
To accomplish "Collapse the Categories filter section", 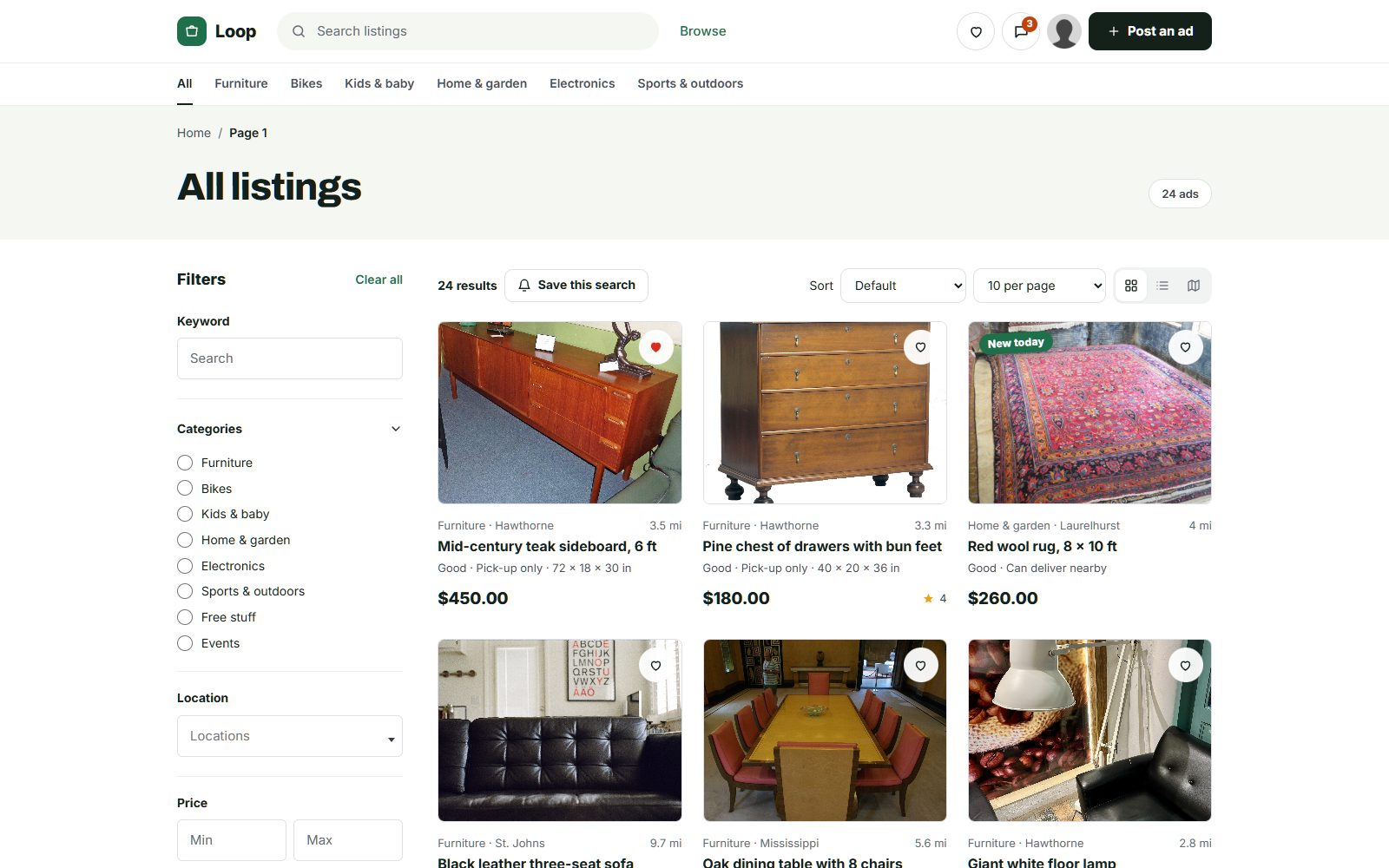I will (x=396, y=429).
